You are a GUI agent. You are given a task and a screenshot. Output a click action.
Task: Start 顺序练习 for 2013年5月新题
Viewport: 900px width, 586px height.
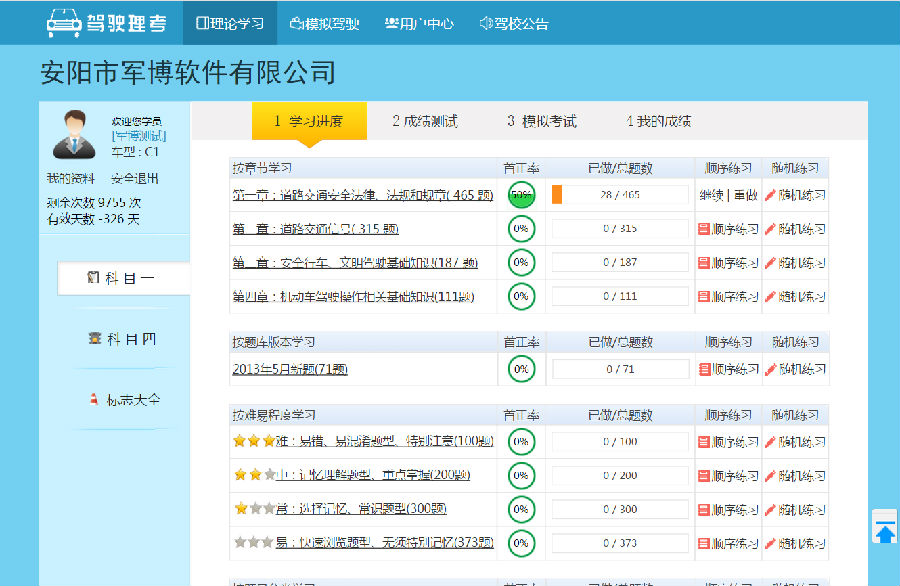(728, 369)
